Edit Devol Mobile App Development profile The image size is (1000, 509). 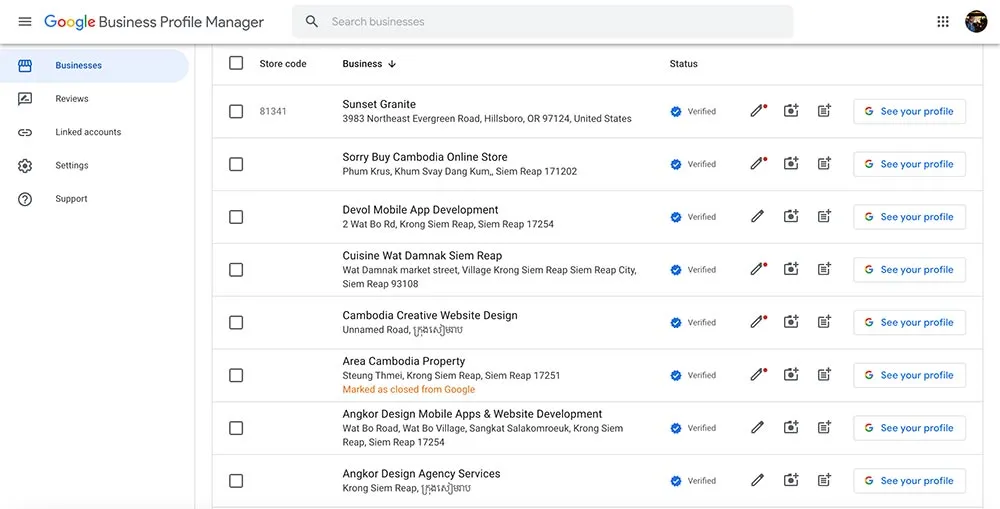coord(758,217)
